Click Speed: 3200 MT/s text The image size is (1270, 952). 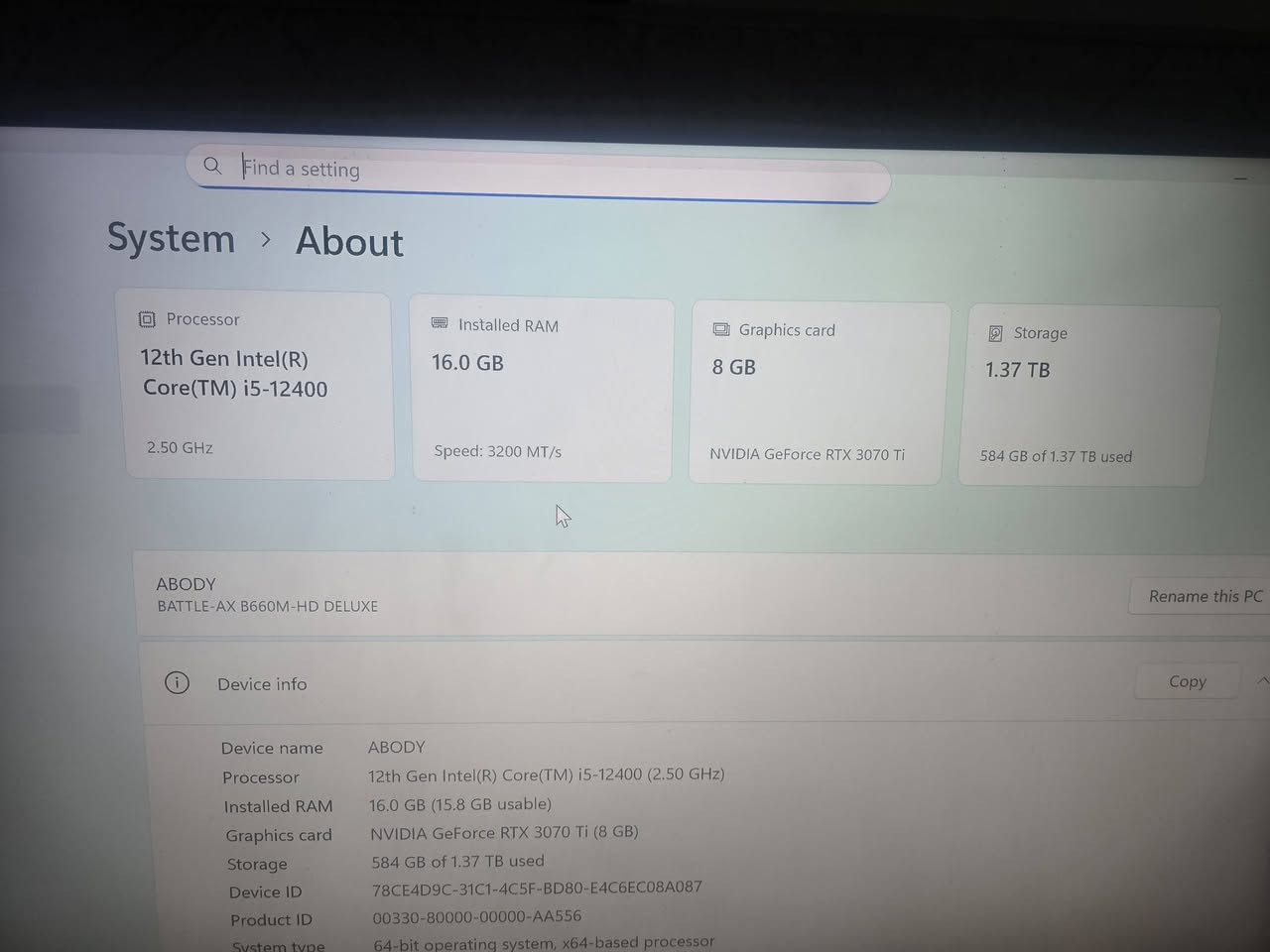497,451
